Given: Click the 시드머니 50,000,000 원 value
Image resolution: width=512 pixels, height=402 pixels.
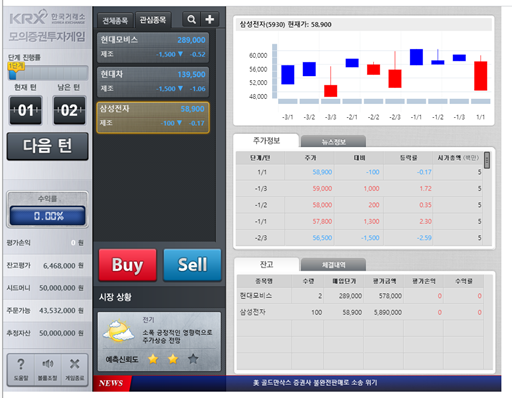Looking at the screenshot, I should pyautogui.click(x=61, y=288).
